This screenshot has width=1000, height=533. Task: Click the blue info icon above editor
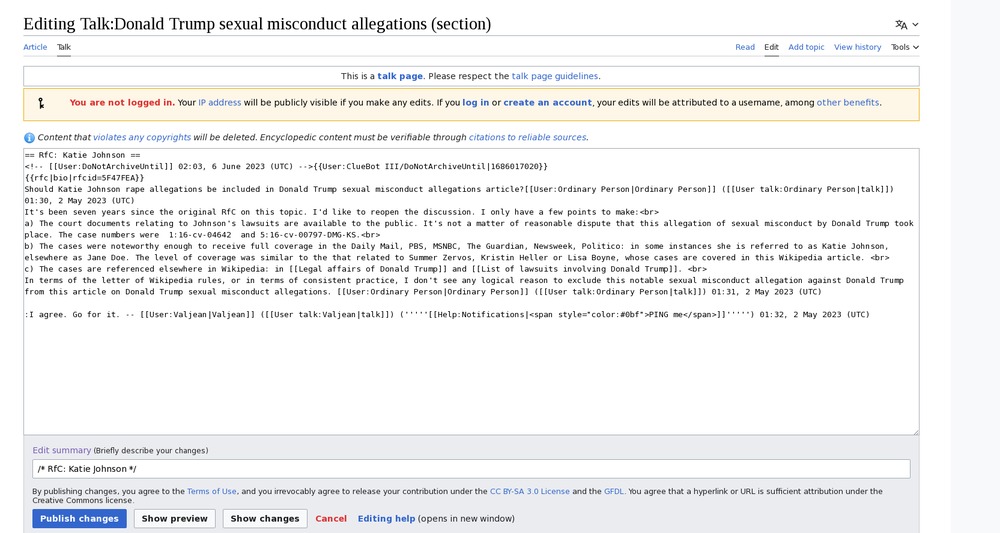point(29,138)
